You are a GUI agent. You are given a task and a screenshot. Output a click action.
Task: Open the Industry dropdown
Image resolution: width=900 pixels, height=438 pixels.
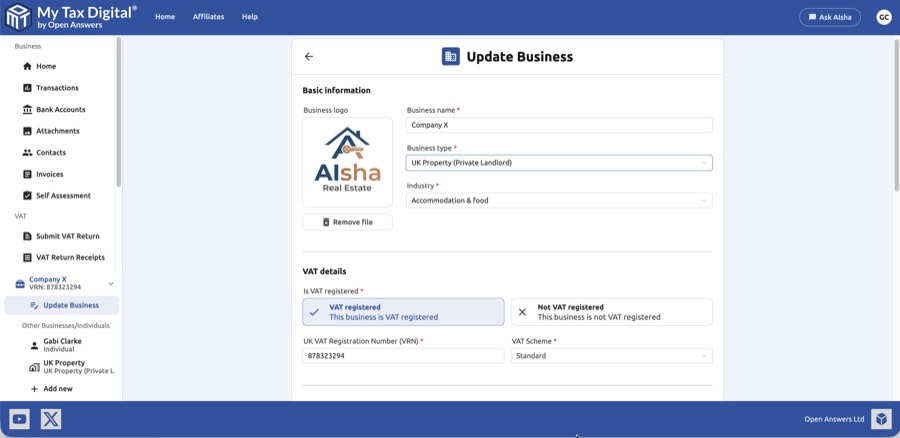[559, 201]
